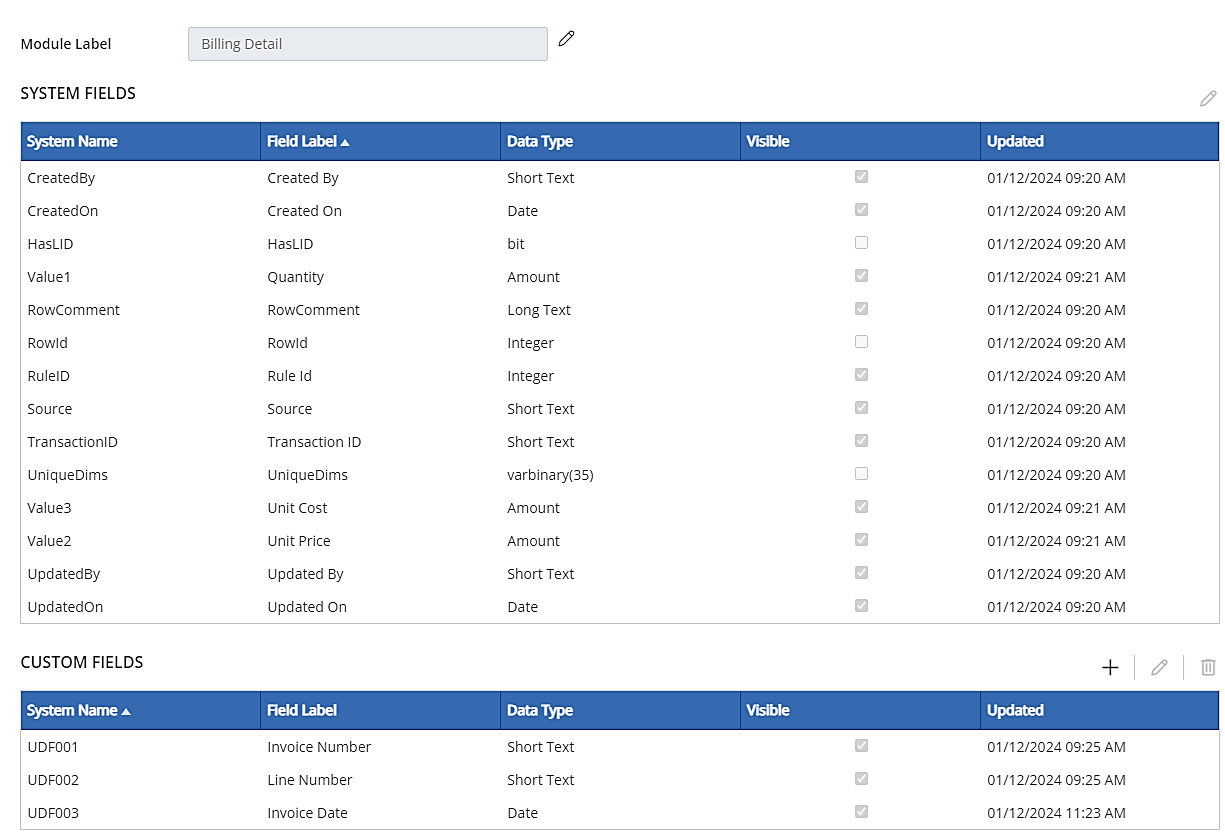Viewport: 1225px width, 833px height.
Task: Click Custom Fields Visible column header
Action: coord(768,711)
